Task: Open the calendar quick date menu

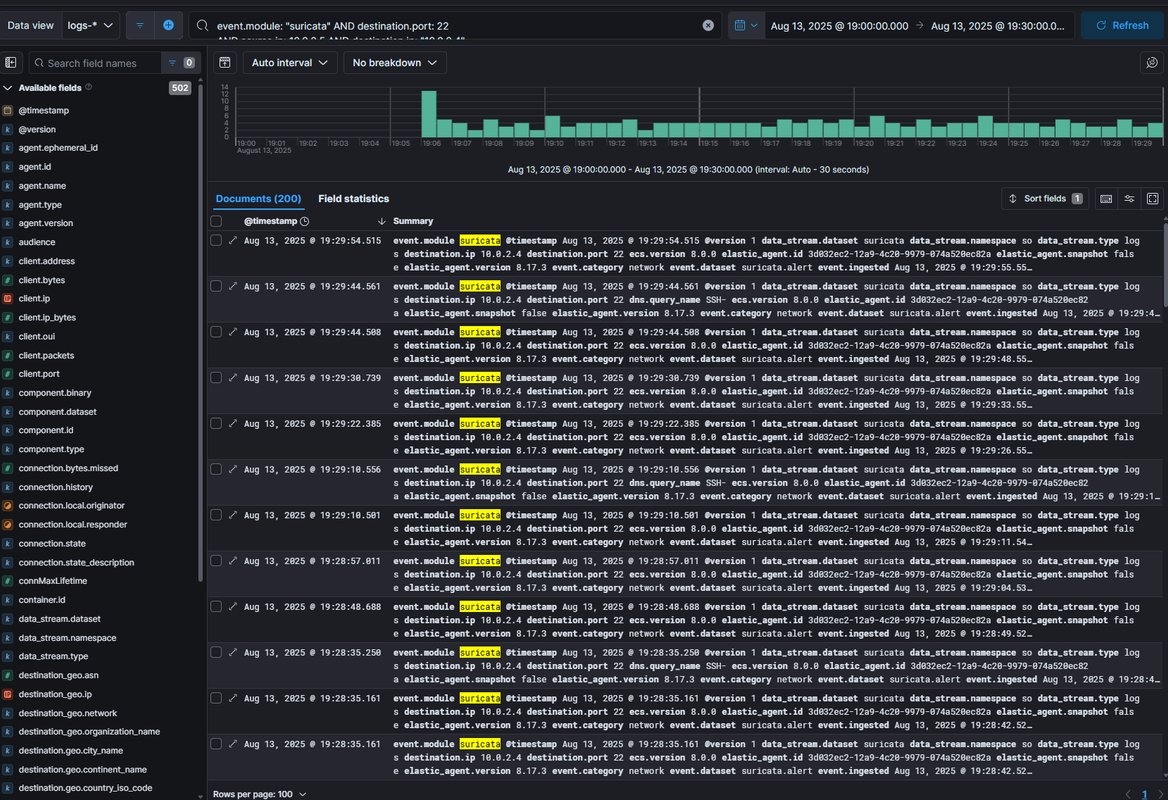Action: (x=746, y=25)
